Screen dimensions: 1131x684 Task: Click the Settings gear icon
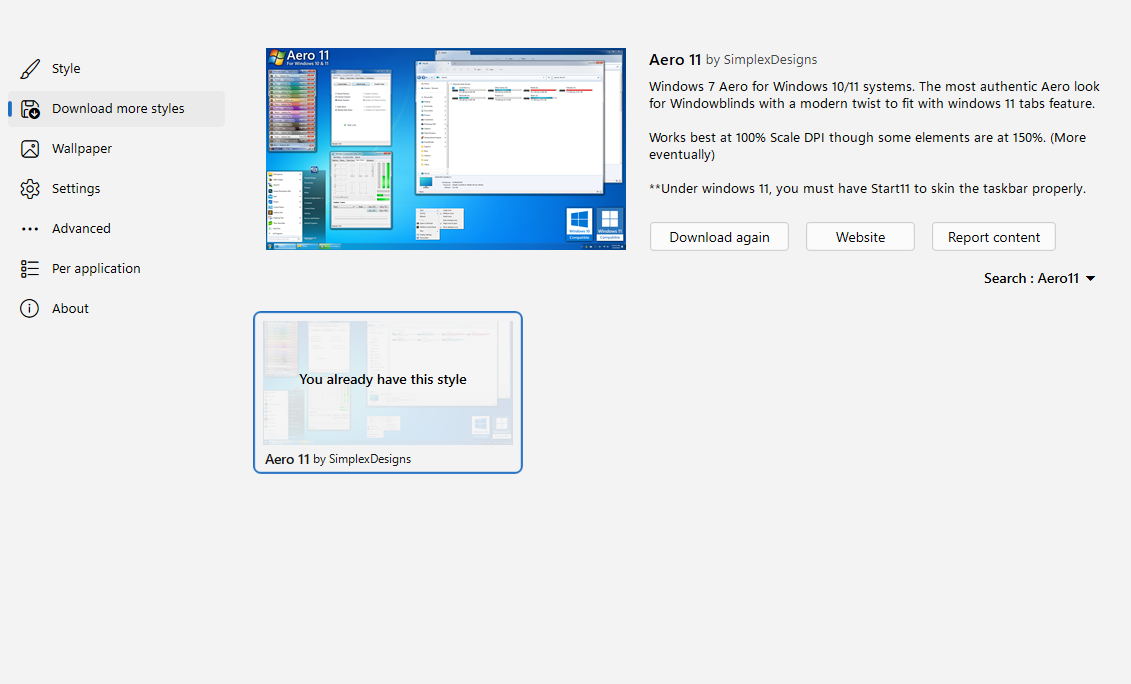(30, 189)
